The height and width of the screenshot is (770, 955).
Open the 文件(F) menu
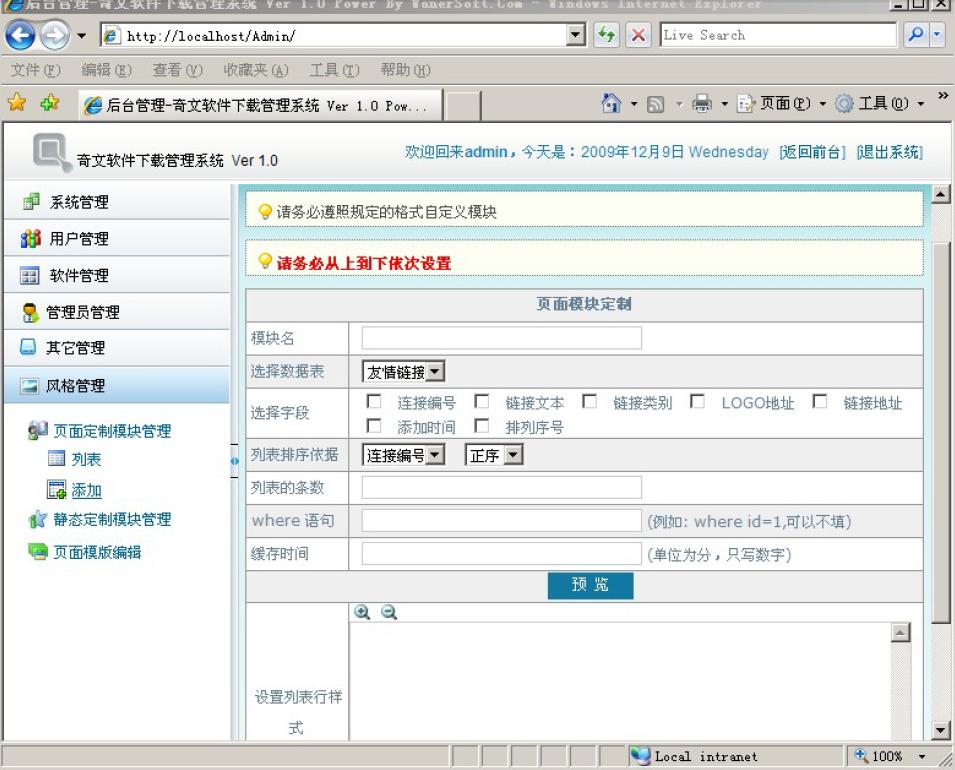[x=36, y=70]
